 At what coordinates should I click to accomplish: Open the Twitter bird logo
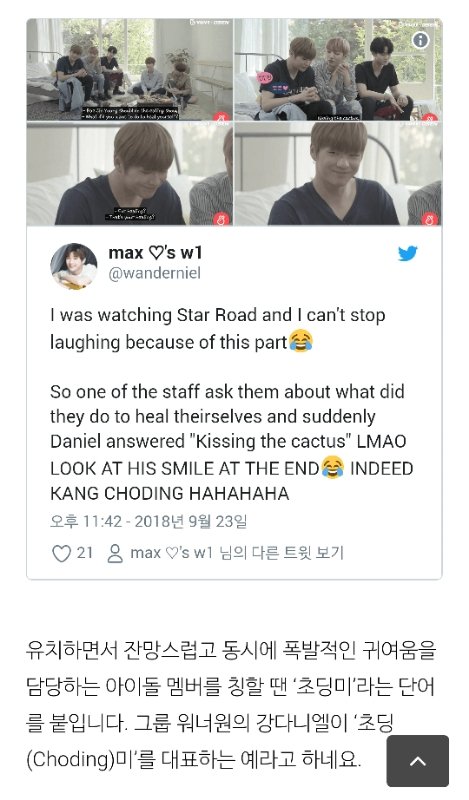[x=408, y=253]
